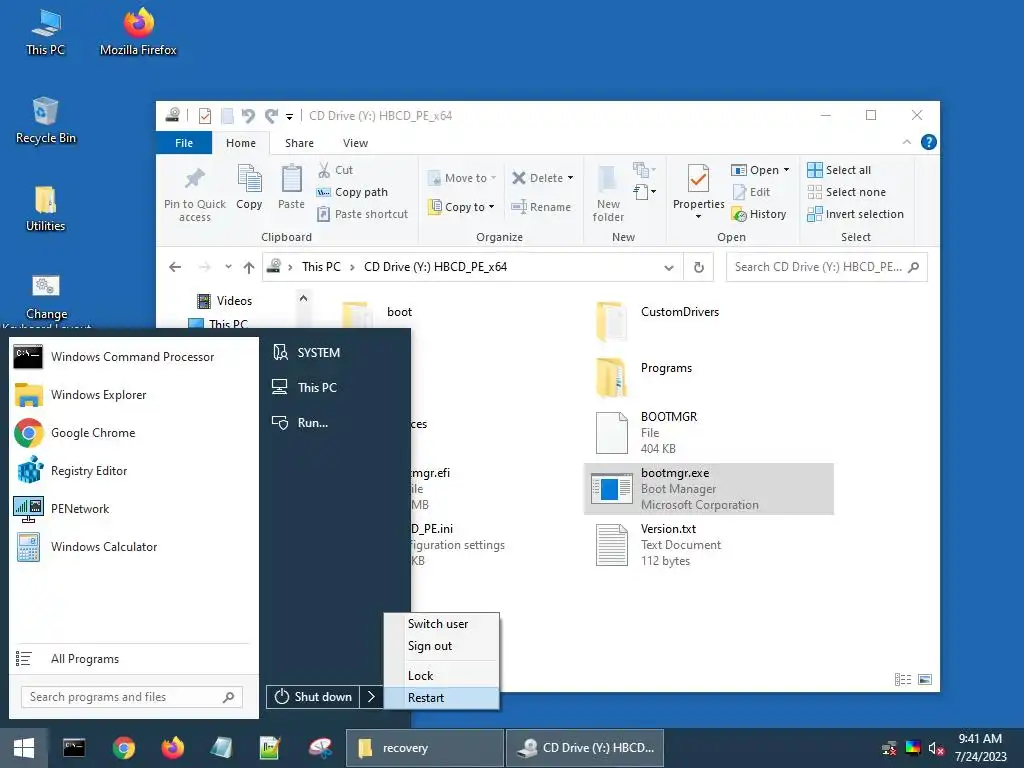Click Copy path in Clipboard group
This screenshot has width=1024, height=768.
[353, 192]
